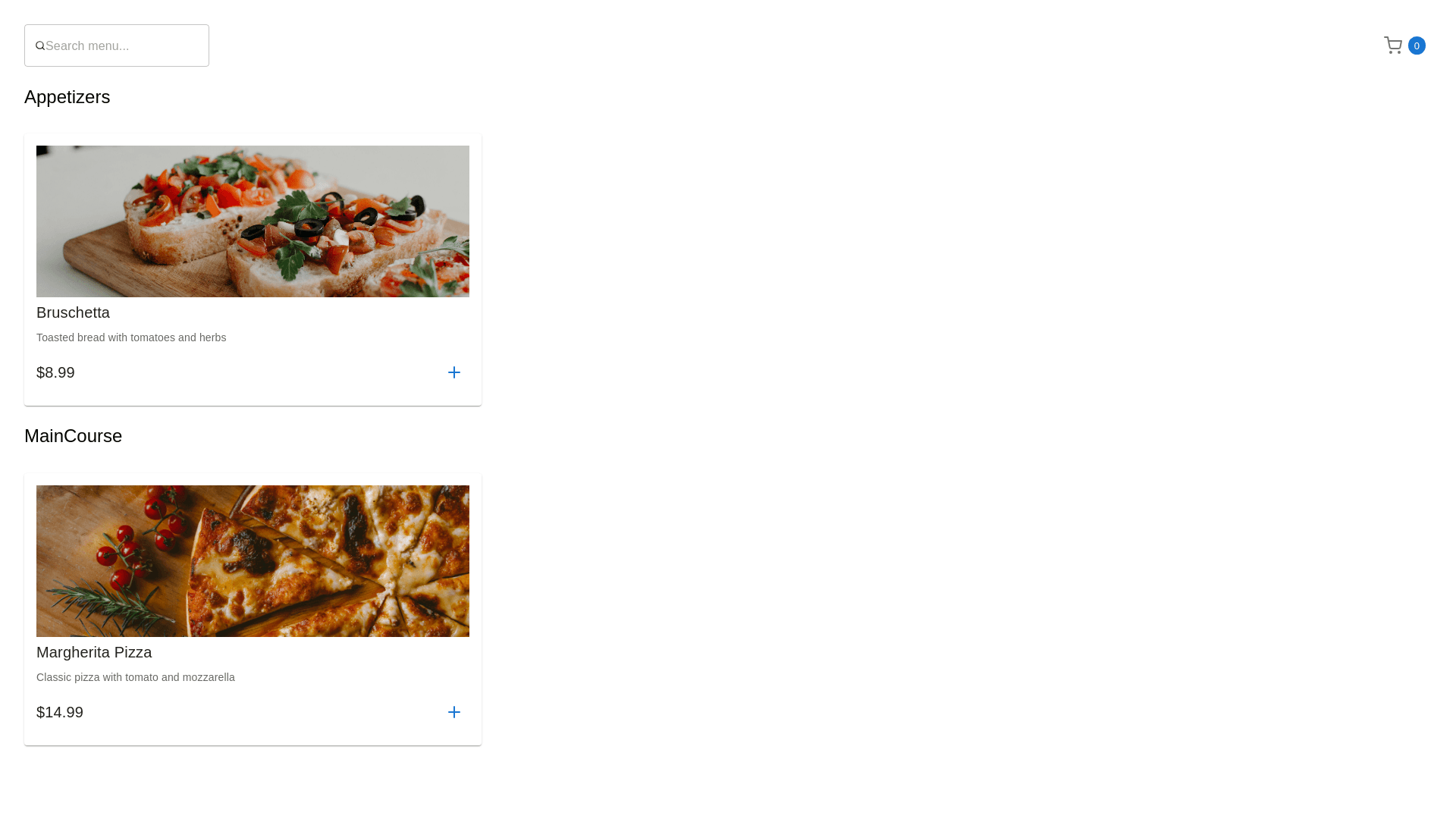Select the Margherita Pizza item title
This screenshot has width=1456, height=819.
pyautogui.click(x=94, y=652)
